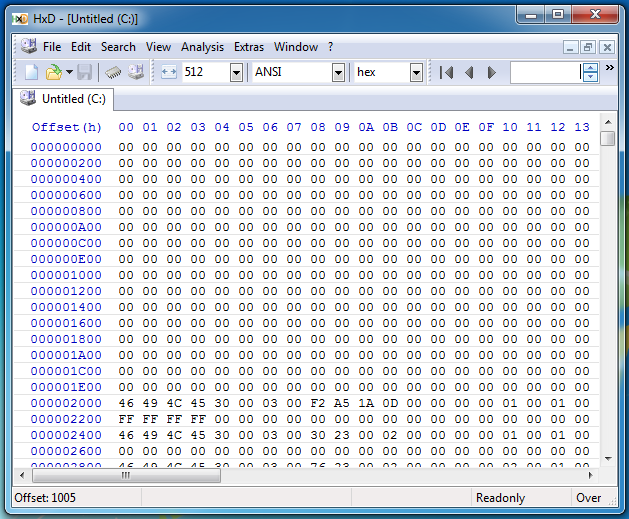Click byte F2 in row 000002000

[318, 403]
